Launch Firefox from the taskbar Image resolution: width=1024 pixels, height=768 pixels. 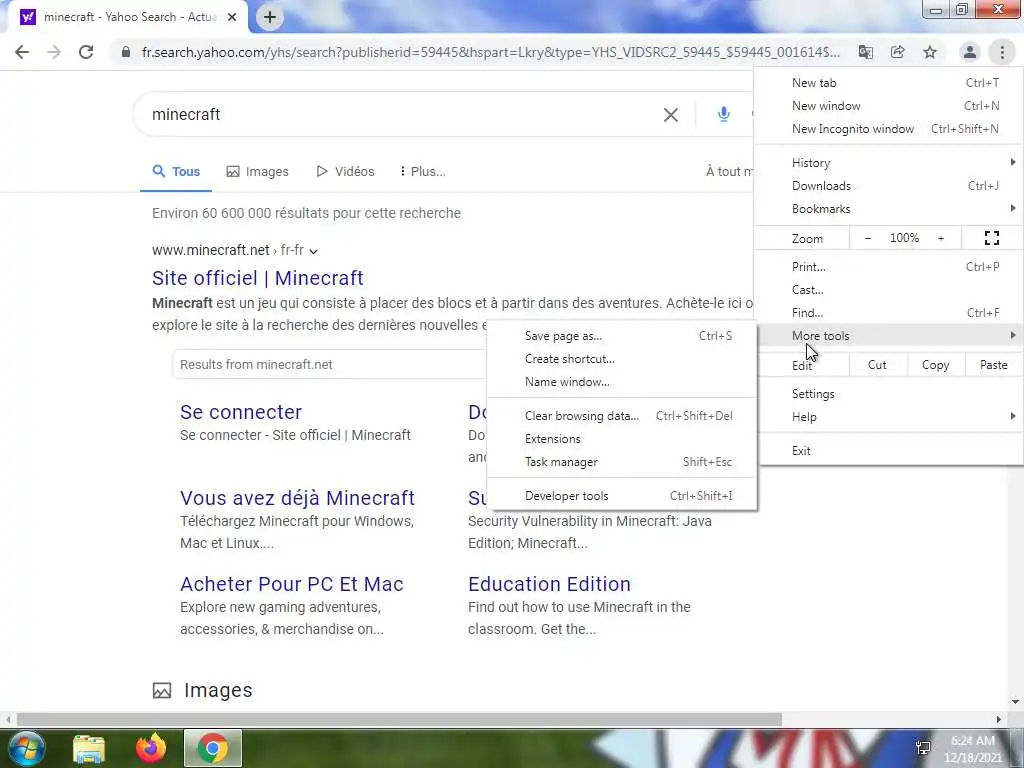pos(151,748)
